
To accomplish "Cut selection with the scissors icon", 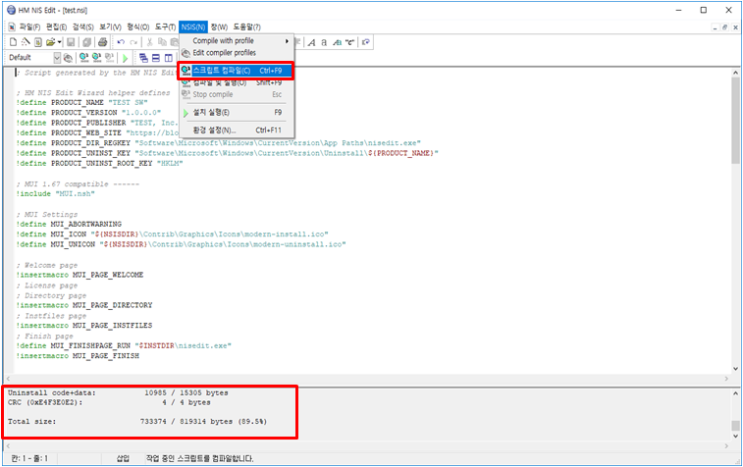I will 150,42.
